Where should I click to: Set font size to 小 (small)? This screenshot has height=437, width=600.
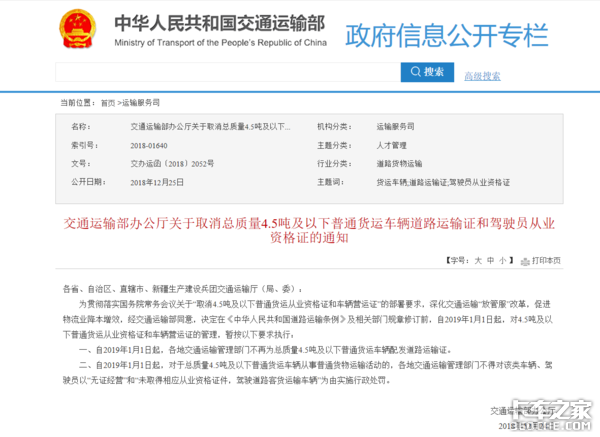click(x=504, y=260)
